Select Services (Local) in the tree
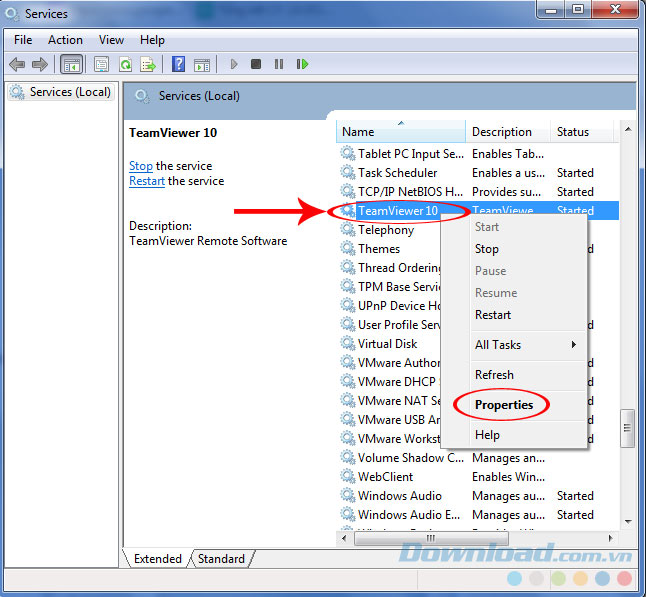646x597 pixels. 63,92
